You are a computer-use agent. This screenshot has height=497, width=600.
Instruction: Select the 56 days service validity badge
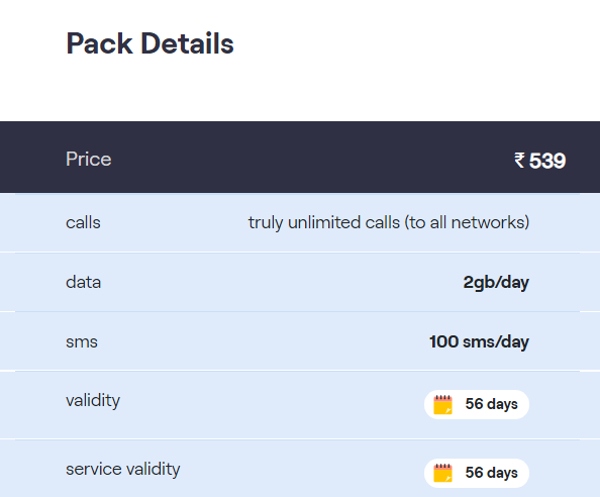[x=476, y=473]
